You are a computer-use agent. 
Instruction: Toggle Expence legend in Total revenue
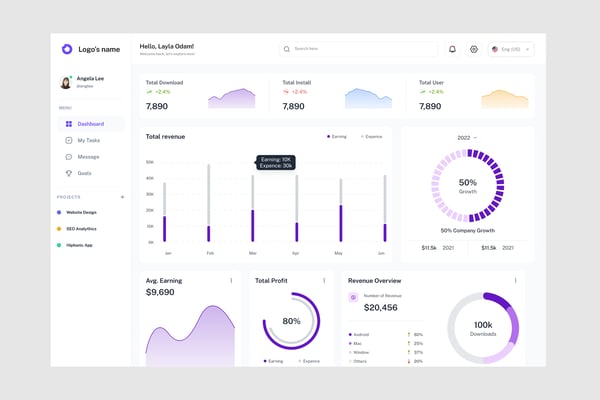tap(371, 137)
